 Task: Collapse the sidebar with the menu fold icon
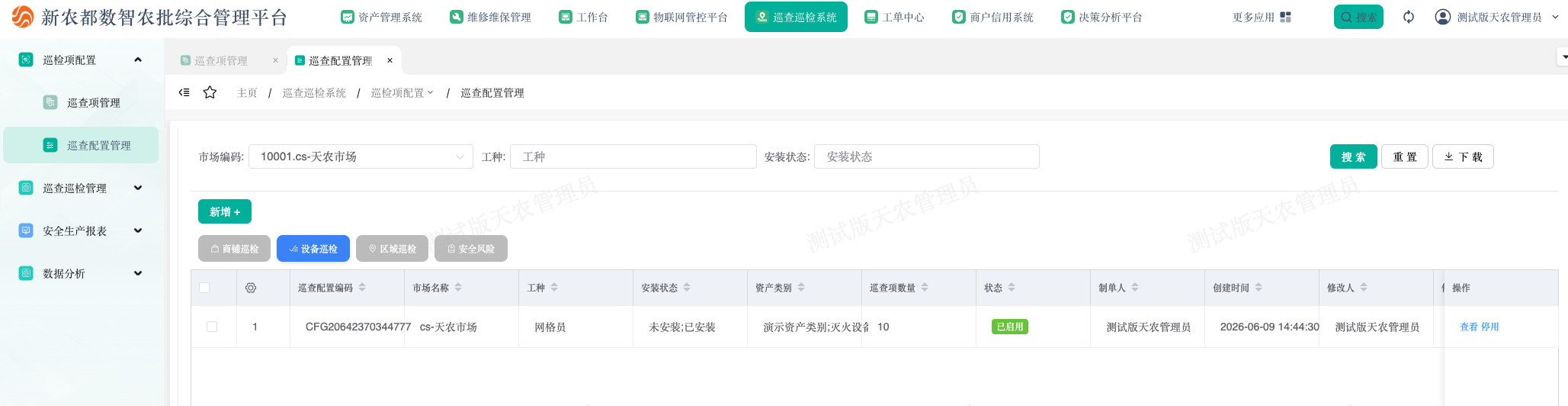coord(184,92)
